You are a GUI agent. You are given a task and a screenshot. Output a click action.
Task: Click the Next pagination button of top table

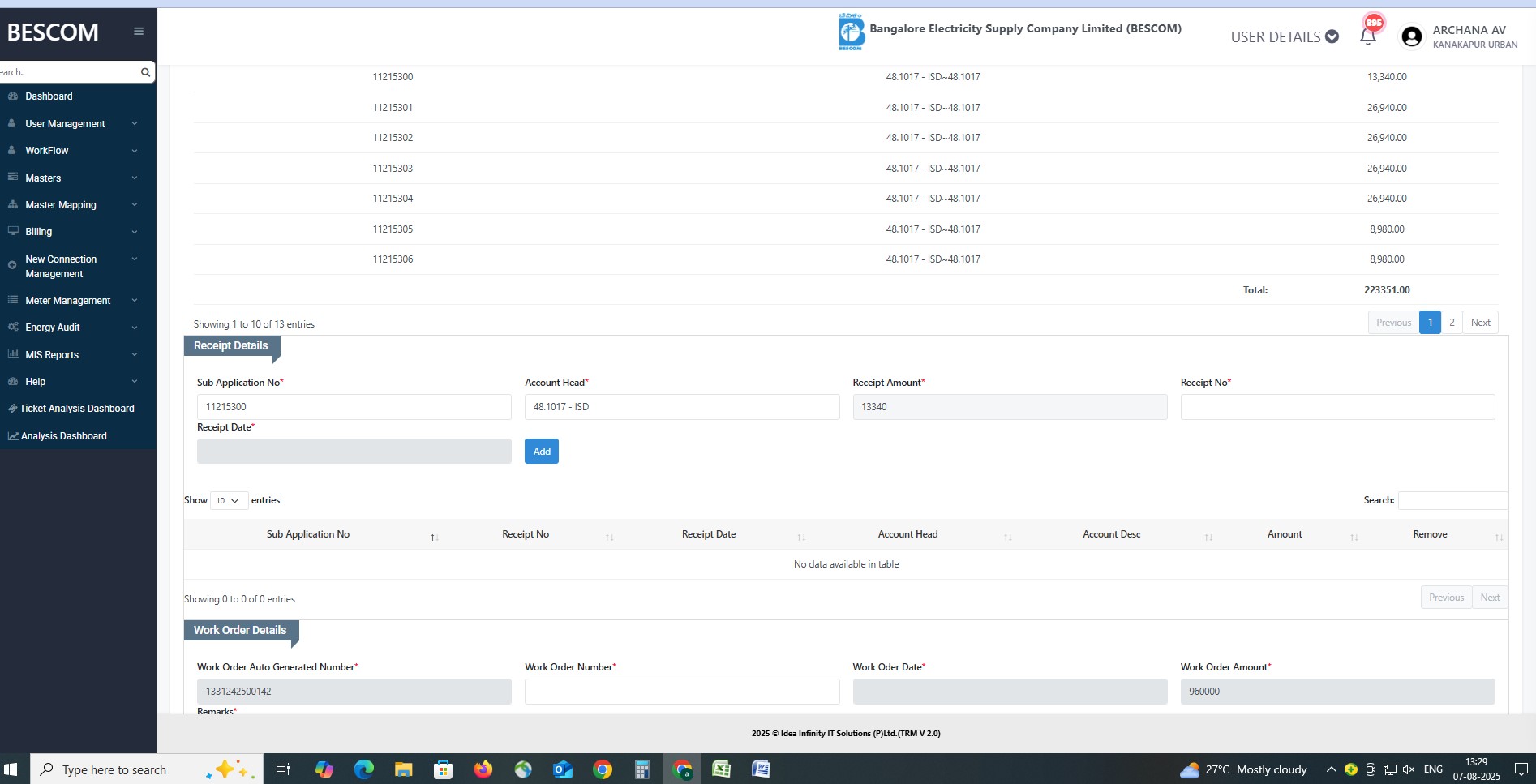click(x=1480, y=323)
